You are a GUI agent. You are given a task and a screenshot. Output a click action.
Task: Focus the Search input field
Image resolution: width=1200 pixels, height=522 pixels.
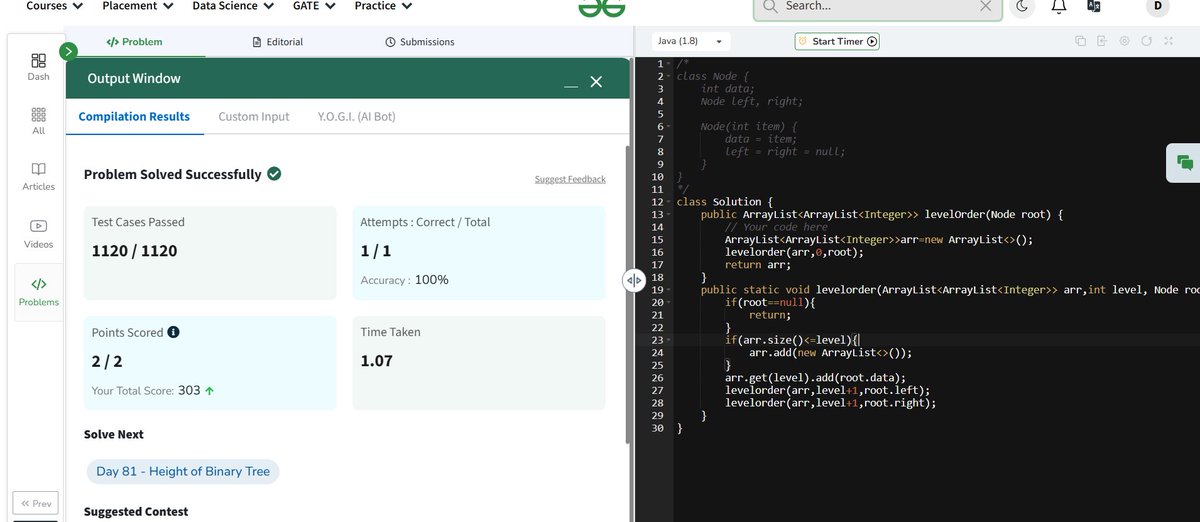(x=878, y=6)
